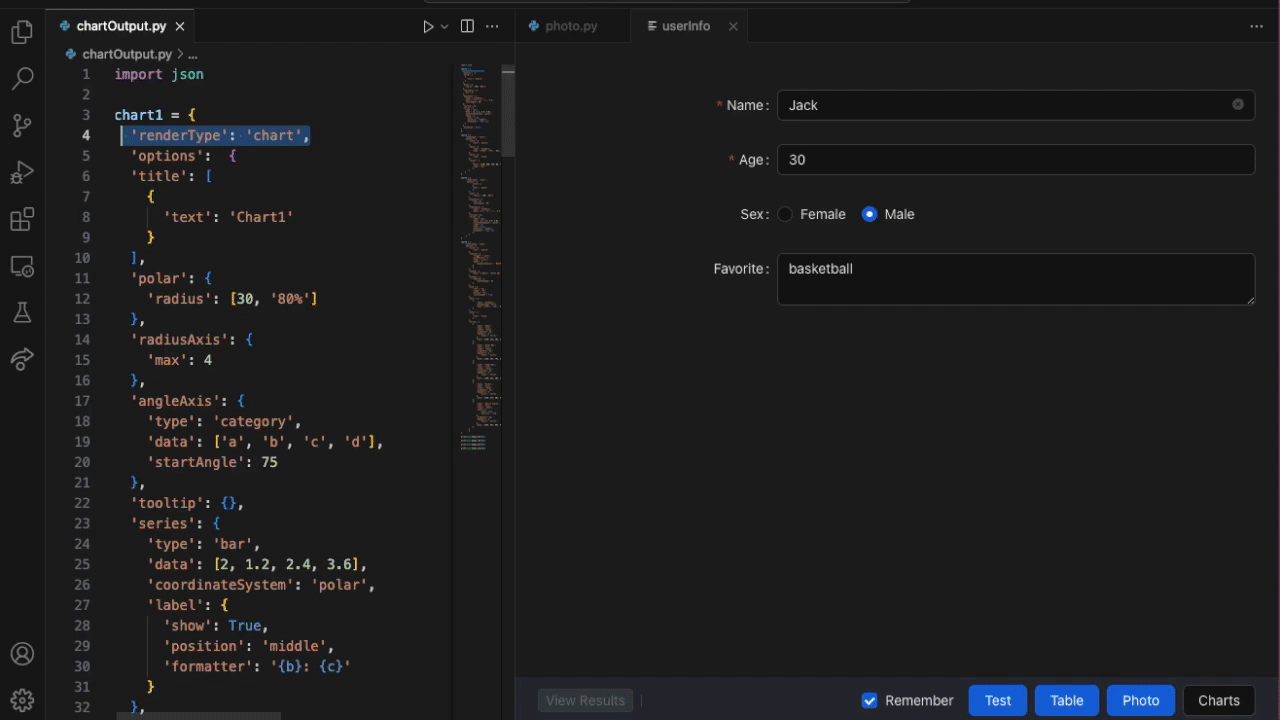Click the 'options' code line
This screenshot has height=720, width=1280.
pyautogui.click(x=183, y=156)
